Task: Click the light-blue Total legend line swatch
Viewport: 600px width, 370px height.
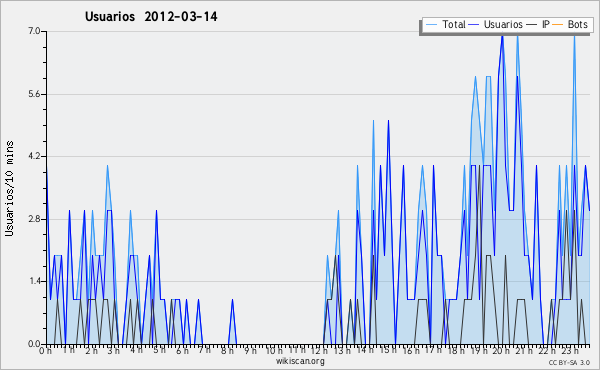Action: point(431,25)
